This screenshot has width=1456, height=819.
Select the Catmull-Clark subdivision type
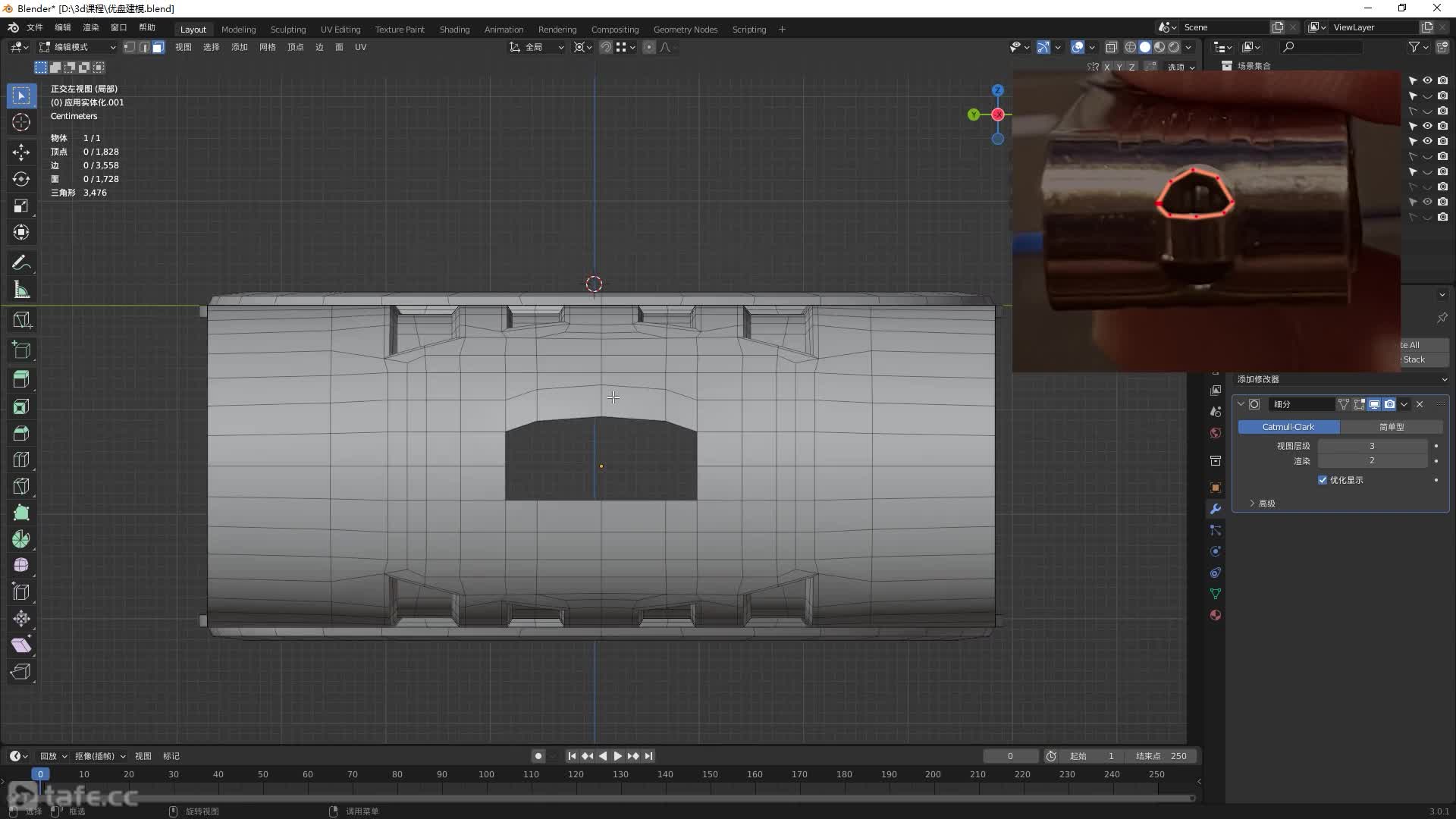point(1288,427)
